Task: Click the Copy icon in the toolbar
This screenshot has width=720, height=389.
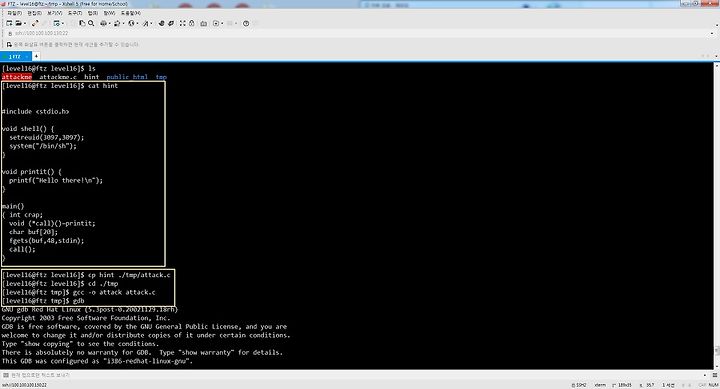Action: 82,23
